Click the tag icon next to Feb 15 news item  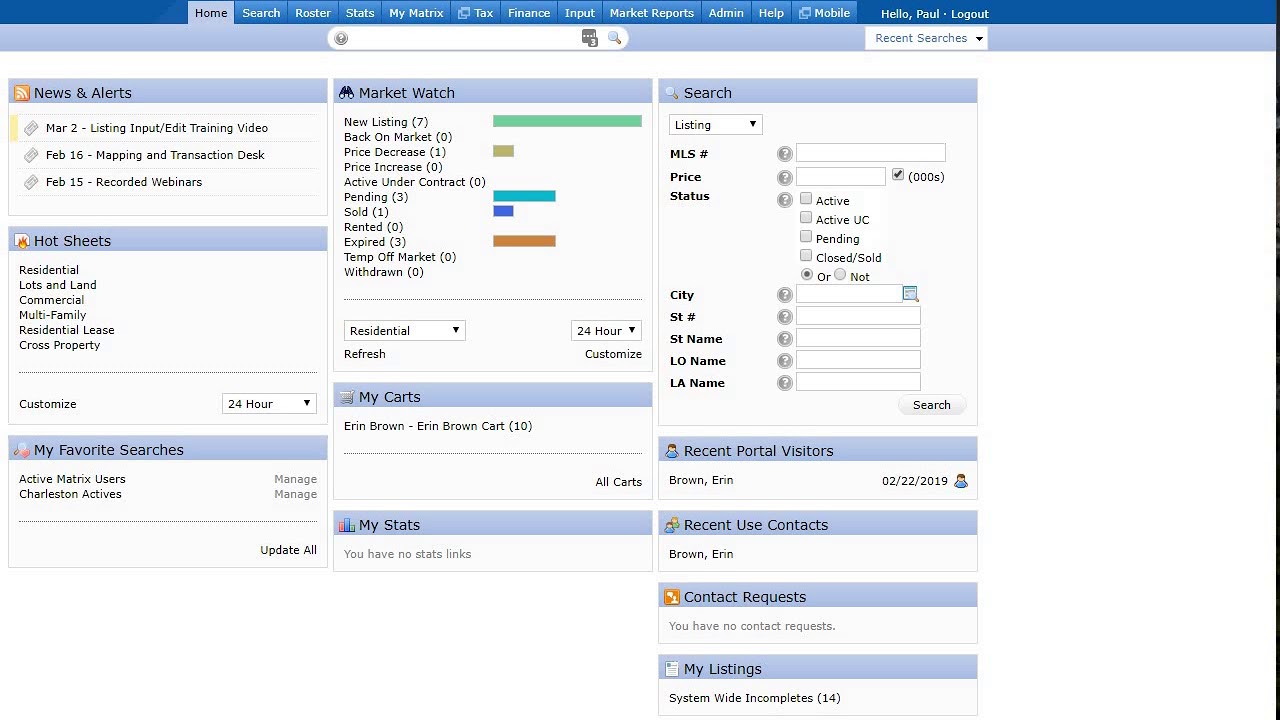pyautogui.click(x=31, y=182)
